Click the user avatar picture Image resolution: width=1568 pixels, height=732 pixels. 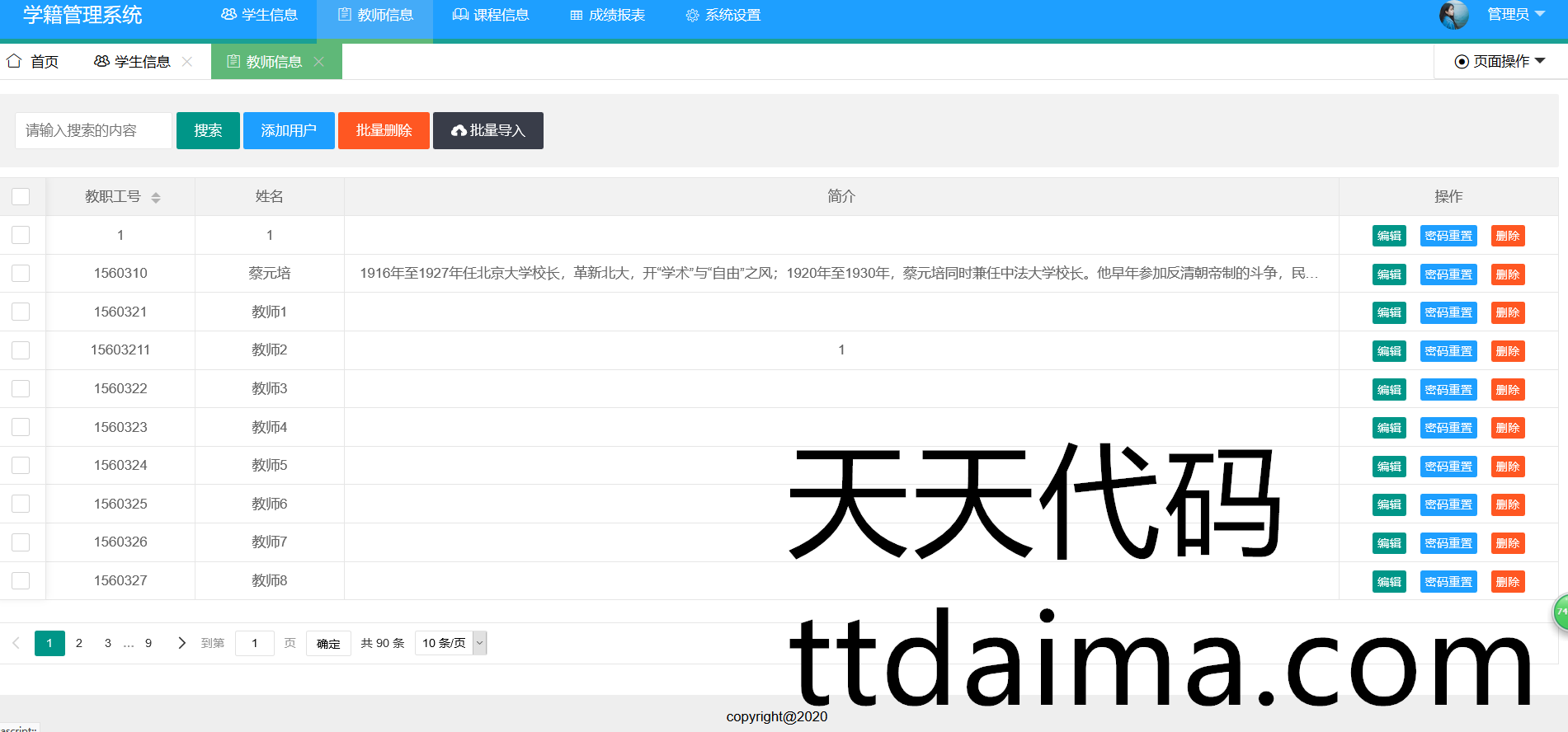(1453, 15)
